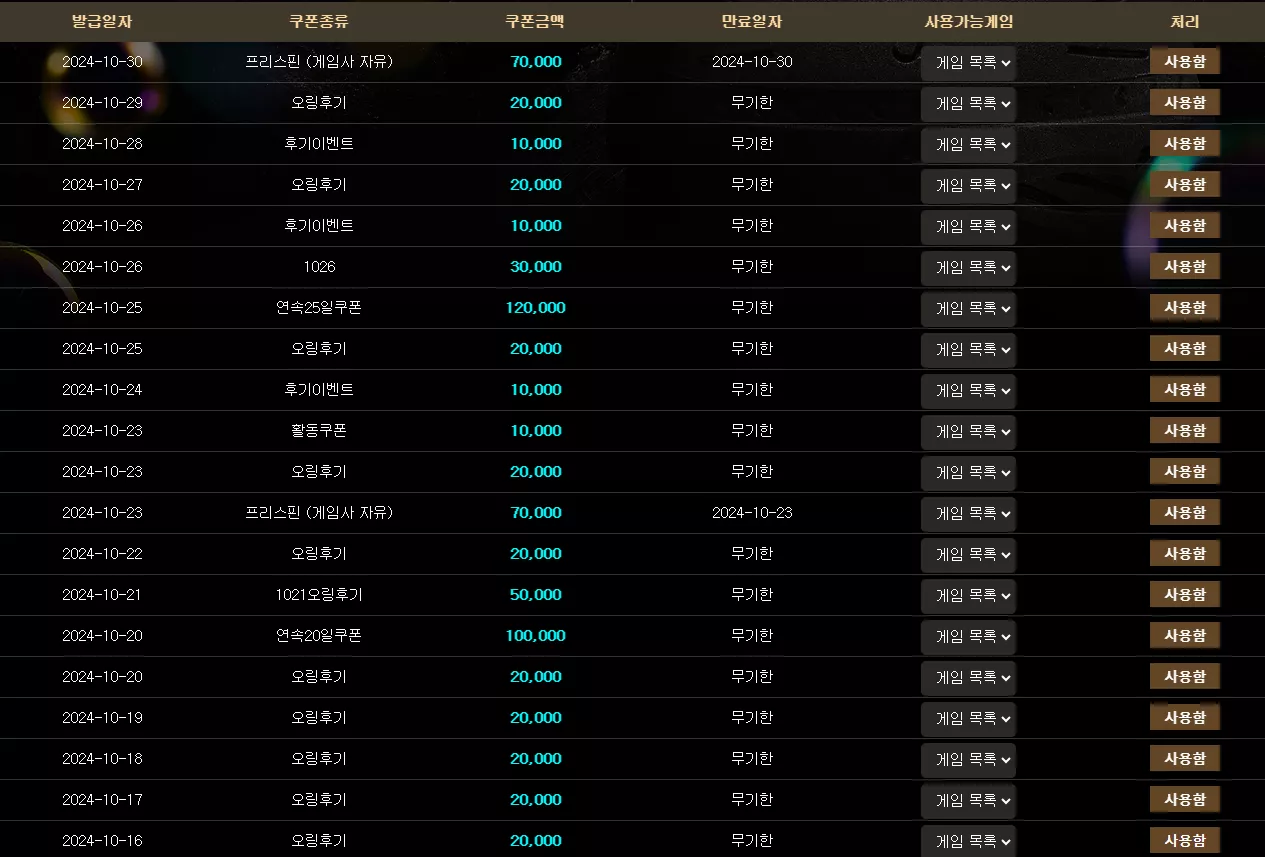The width and height of the screenshot is (1265, 857).
Task: Click 사용함 for 2024-10-22 오링후기
Action: point(1184,554)
